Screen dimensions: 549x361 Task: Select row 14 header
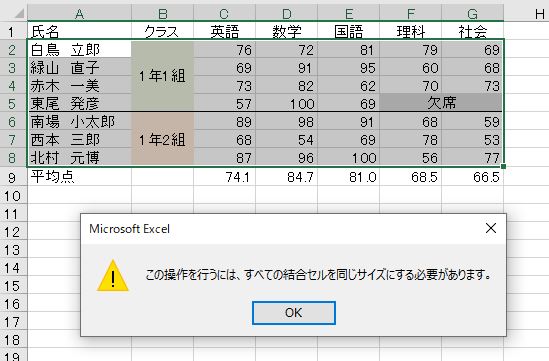point(13,268)
